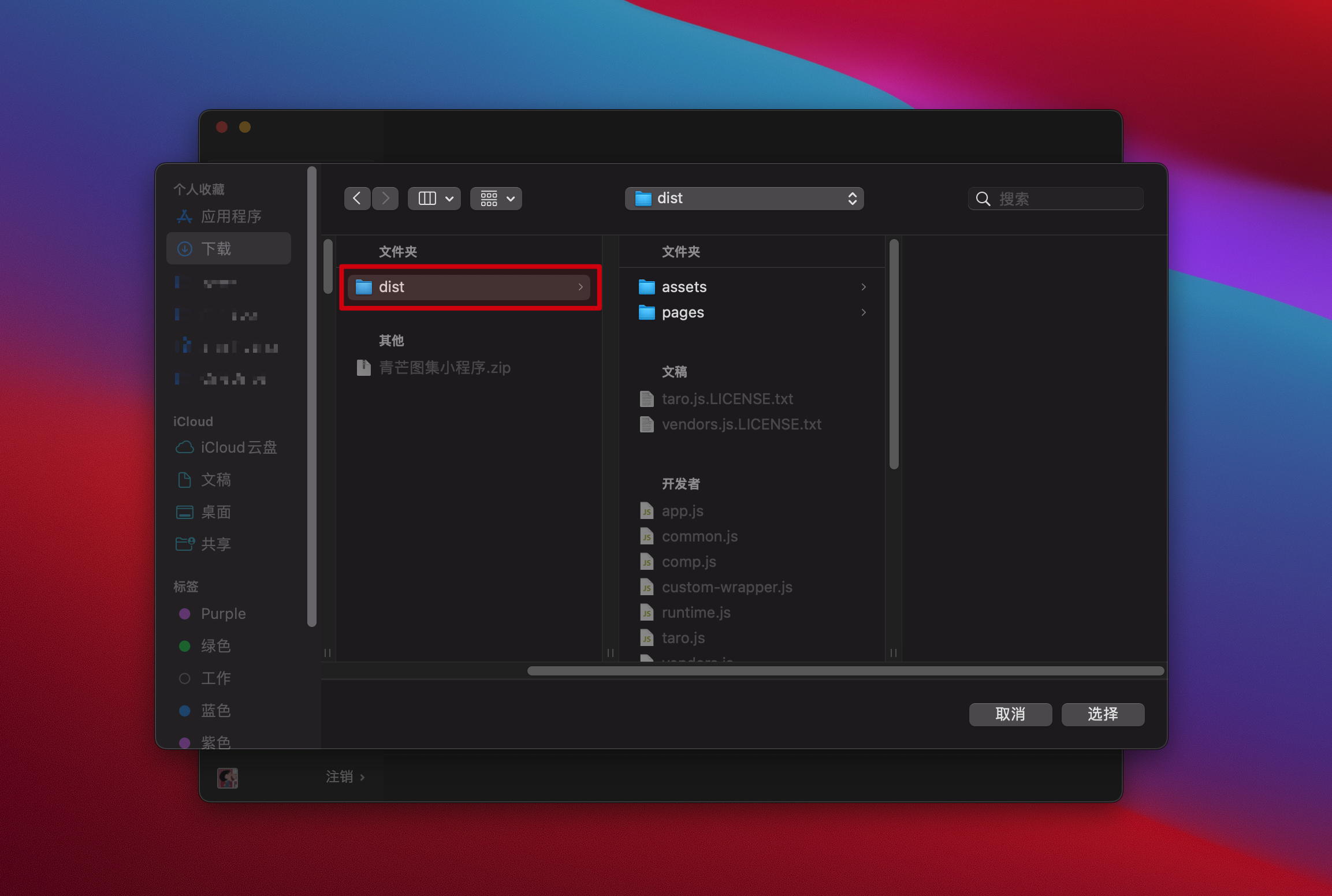Click Choose (选择) button
Viewport: 1332px width, 896px height.
coord(1103,714)
